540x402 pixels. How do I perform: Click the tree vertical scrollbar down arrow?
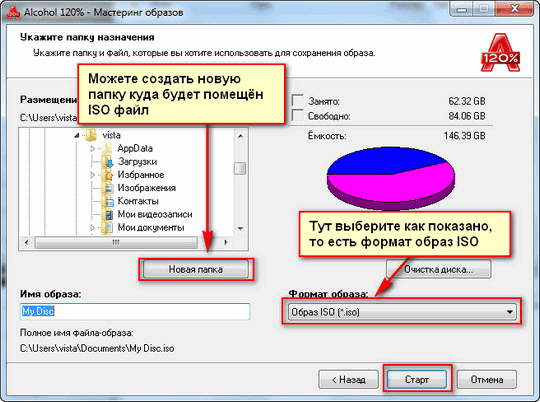tap(240, 228)
